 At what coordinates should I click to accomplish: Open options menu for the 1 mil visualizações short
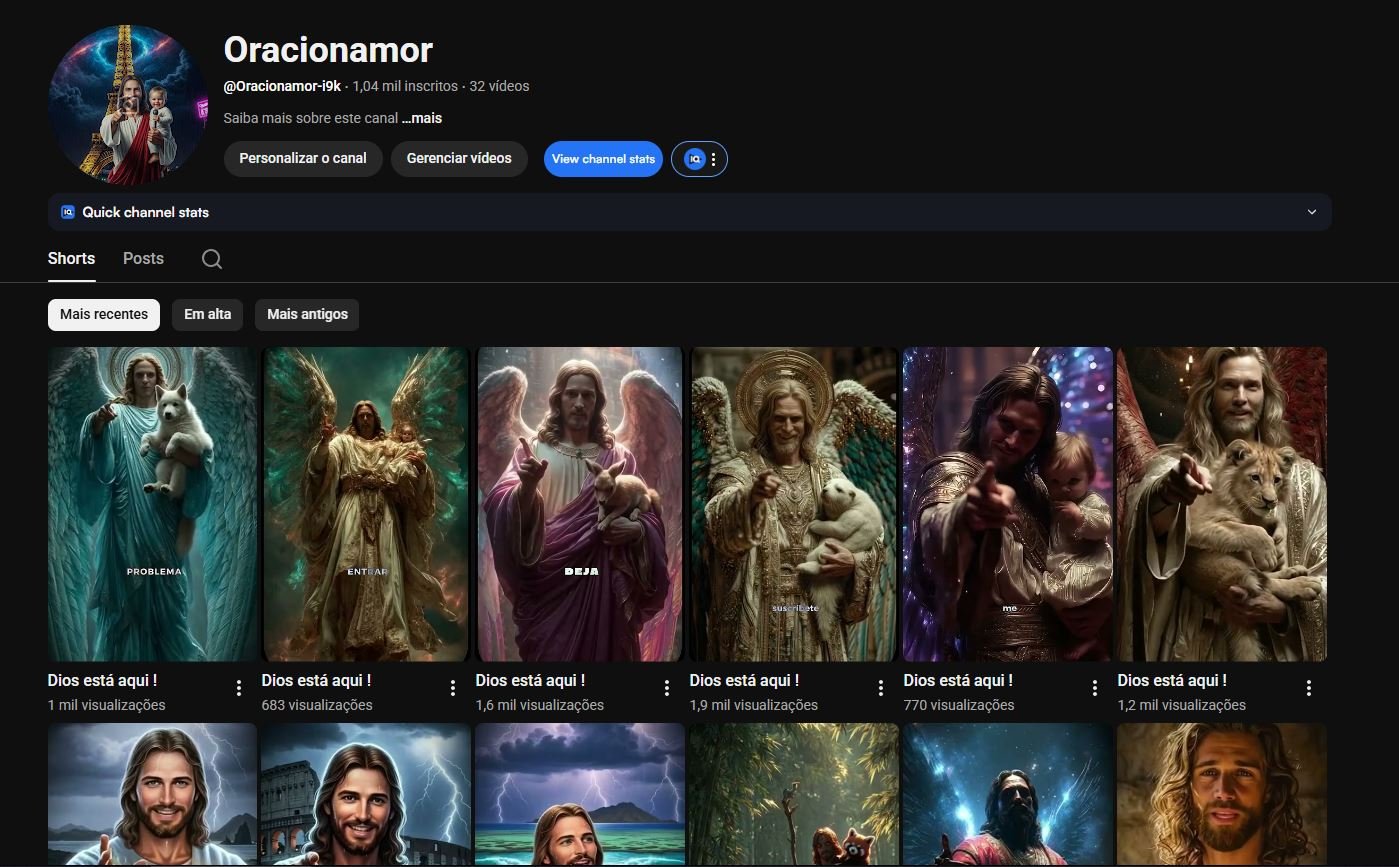(x=239, y=688)
